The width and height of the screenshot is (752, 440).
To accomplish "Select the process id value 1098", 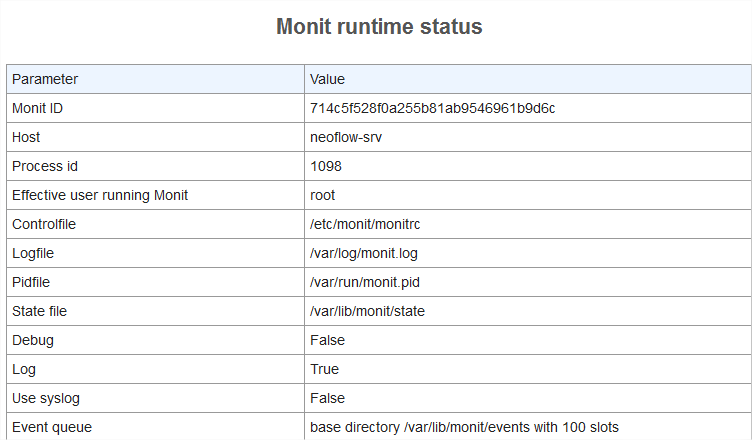I will [326, 166].
